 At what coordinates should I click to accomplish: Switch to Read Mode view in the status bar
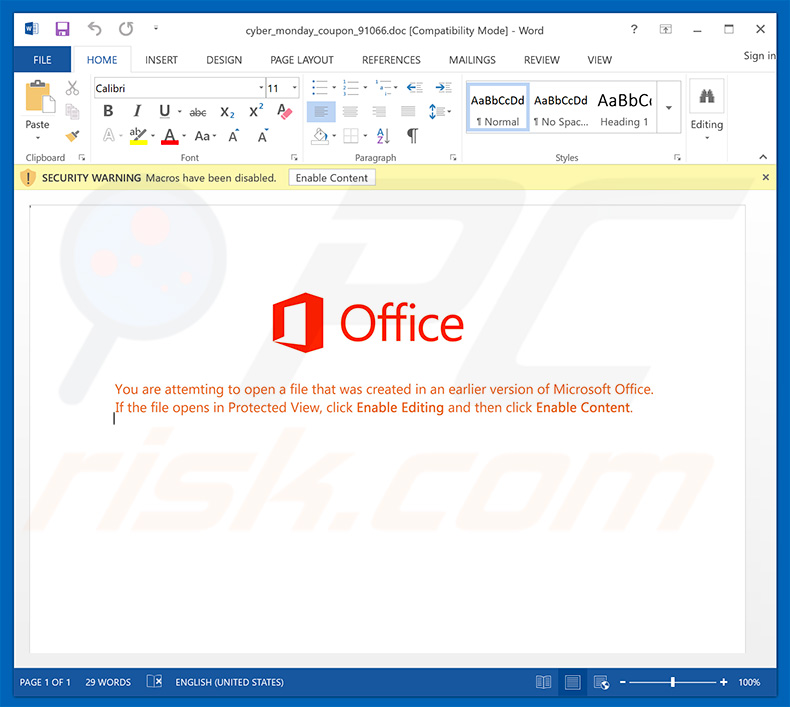[543, 682]
